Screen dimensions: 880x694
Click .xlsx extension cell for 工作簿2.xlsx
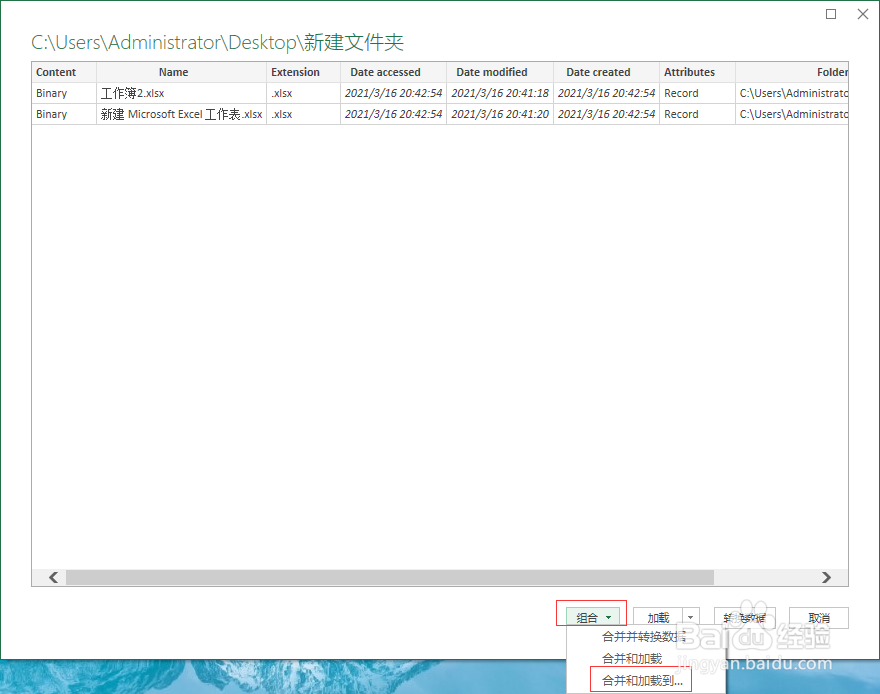point(303,93)
